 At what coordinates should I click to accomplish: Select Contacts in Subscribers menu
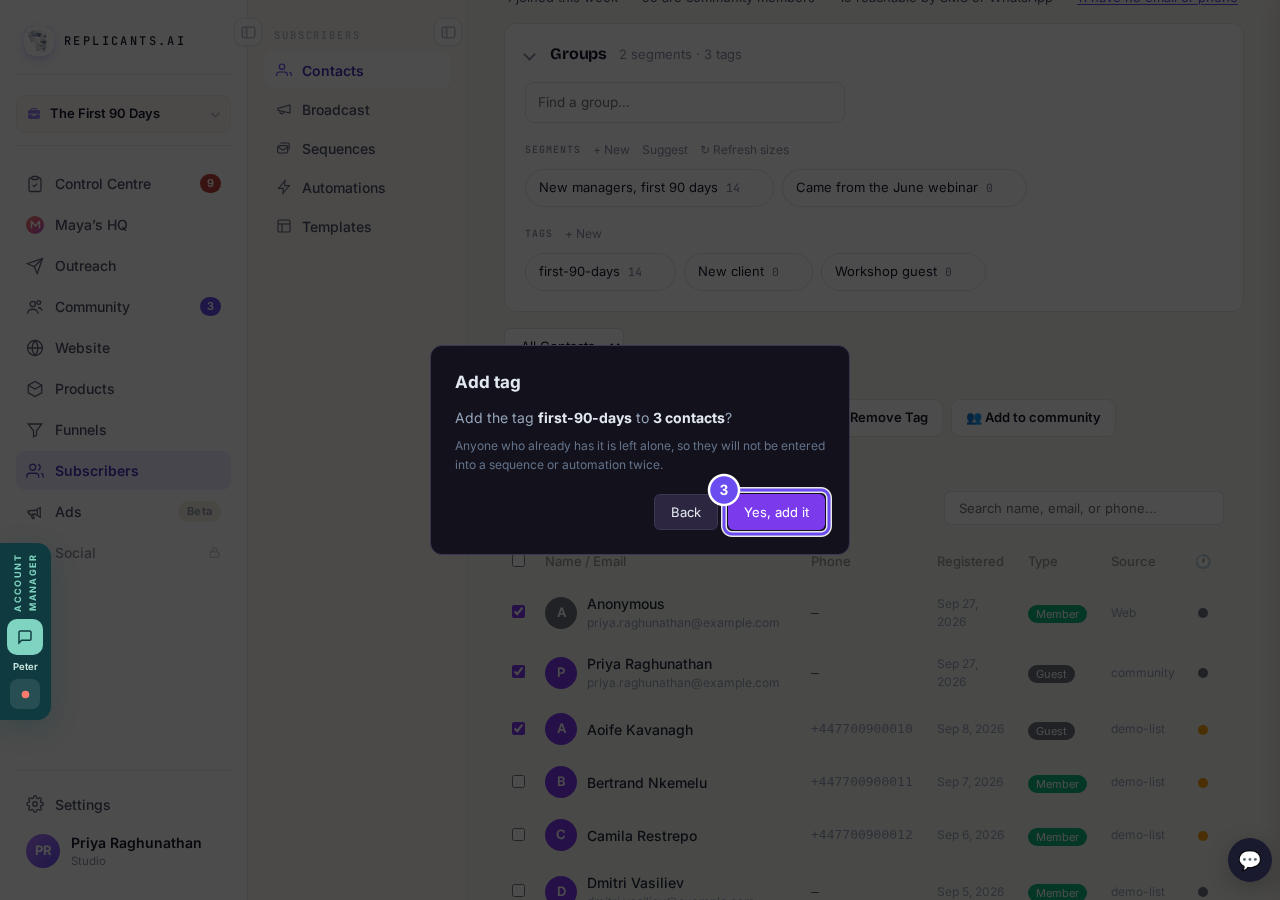tap(357, 71)
